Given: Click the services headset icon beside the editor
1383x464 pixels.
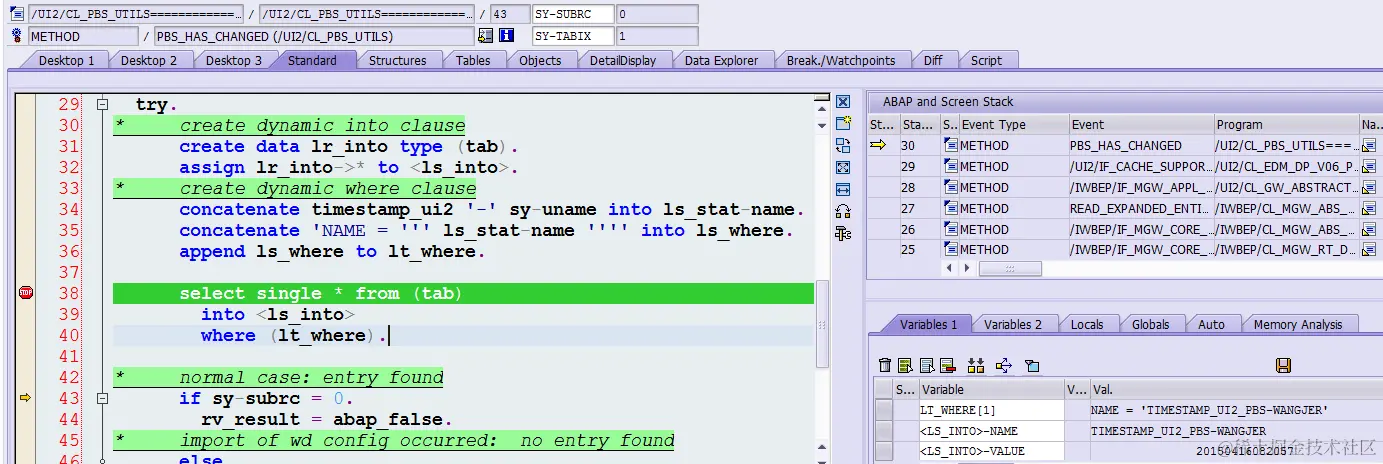Looking at the screenshot, I should click(x=842, y=212).
